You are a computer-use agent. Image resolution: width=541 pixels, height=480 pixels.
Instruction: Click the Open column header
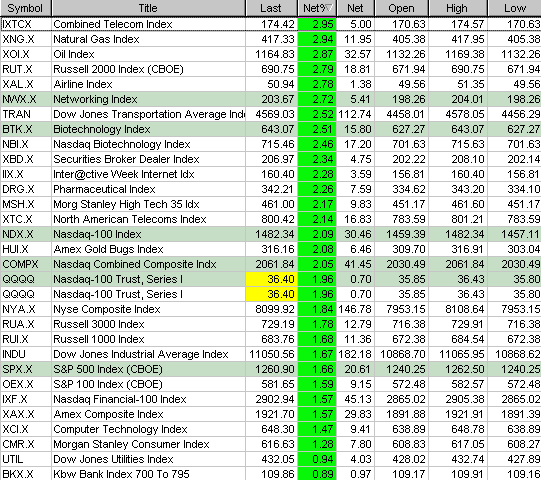[401, 8]
